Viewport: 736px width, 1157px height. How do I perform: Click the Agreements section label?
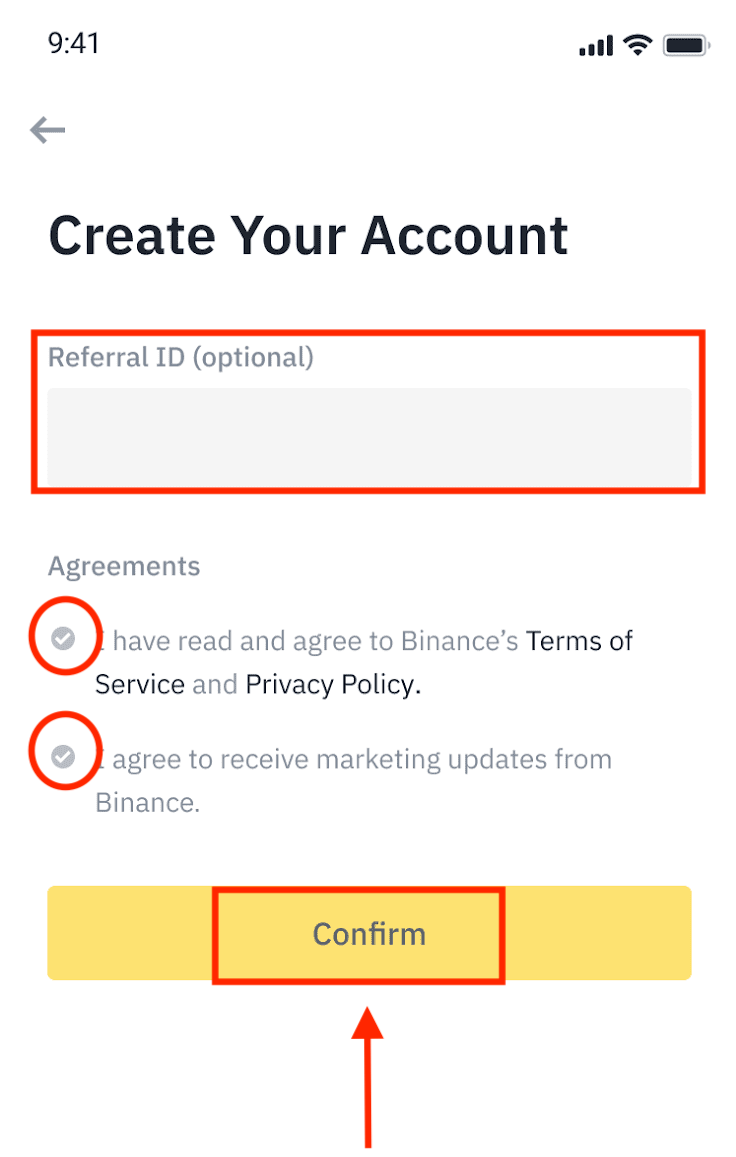[x=123, y=566]
